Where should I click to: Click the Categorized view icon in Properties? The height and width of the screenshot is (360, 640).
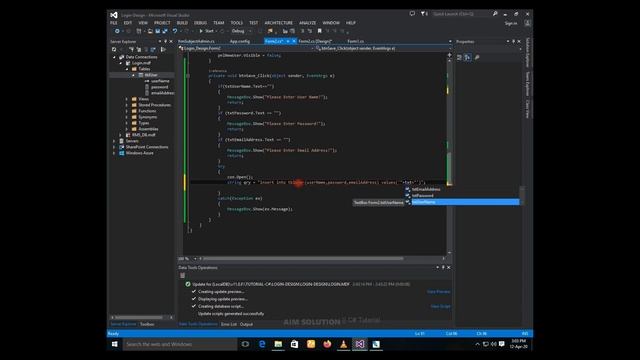coord(460,58)
